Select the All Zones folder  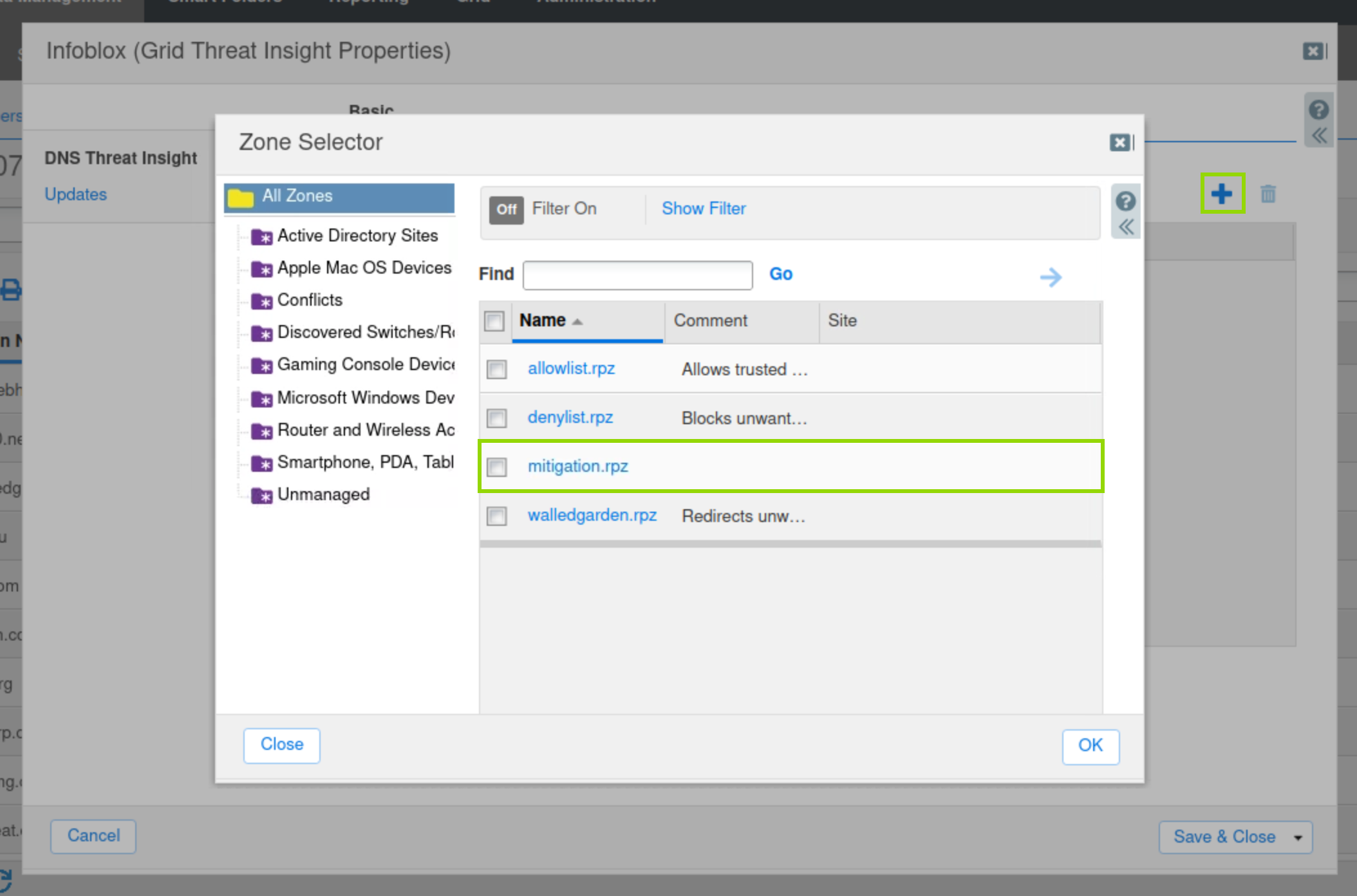[x=297, y=196]
